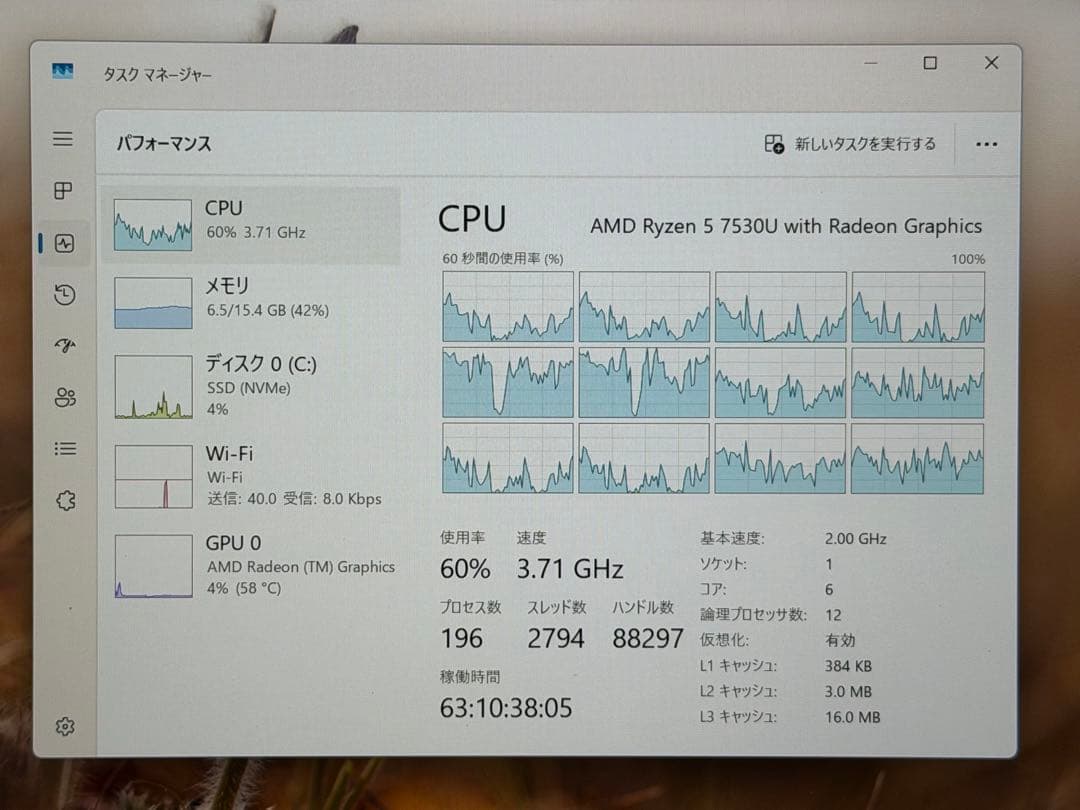
Task: Click the thread count 2794
Action: tap(556, 638)
